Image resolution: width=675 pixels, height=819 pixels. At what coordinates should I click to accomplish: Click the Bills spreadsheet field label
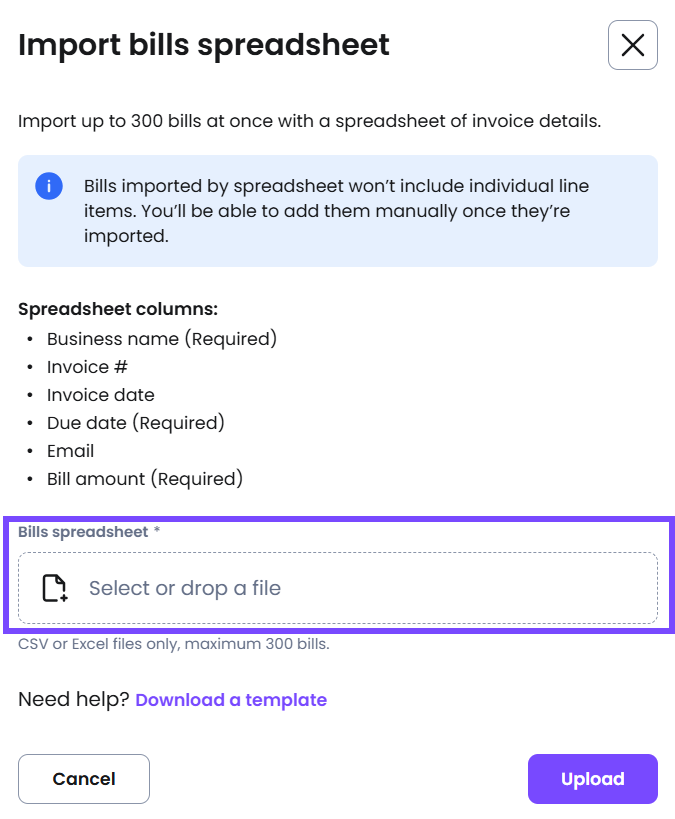(83, 532)
